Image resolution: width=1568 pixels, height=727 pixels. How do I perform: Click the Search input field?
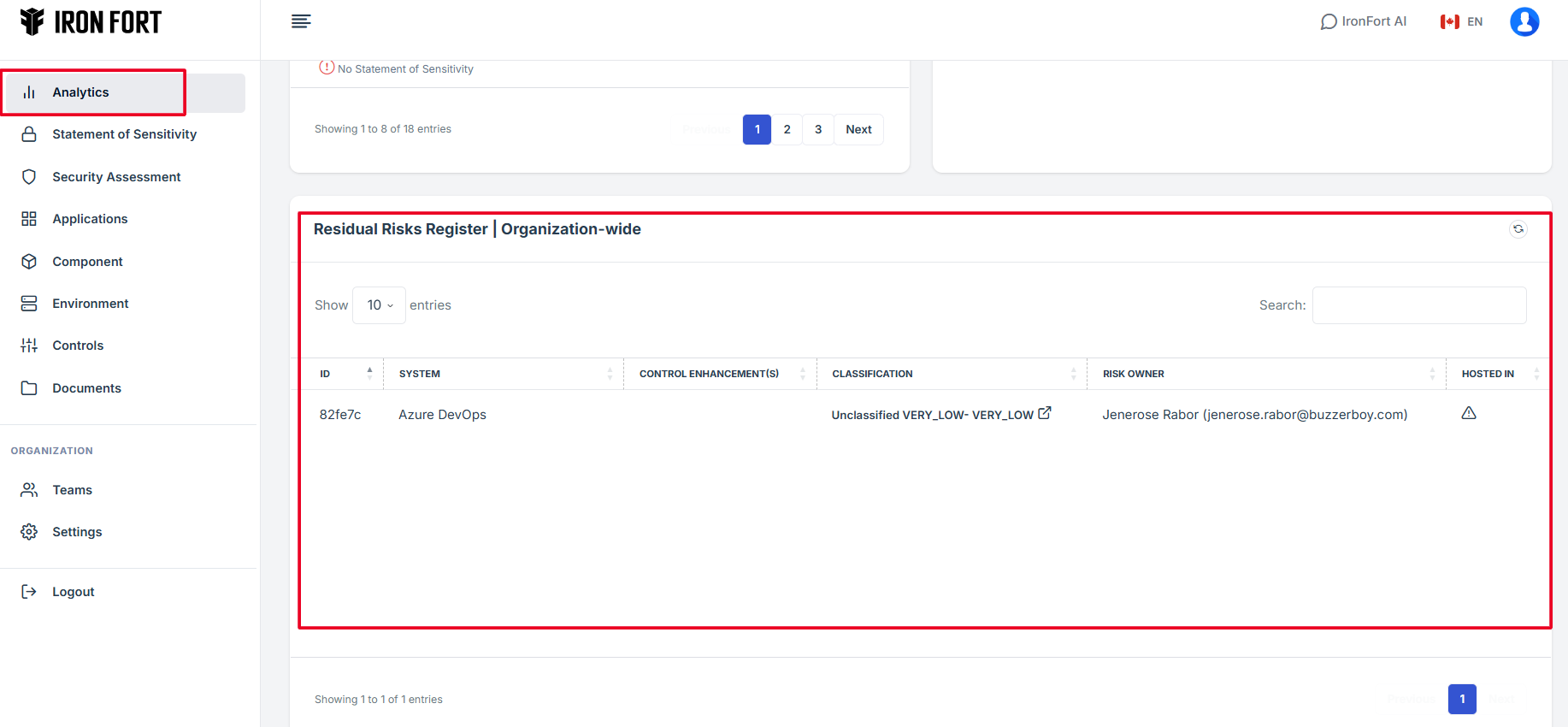[1418, 305]
